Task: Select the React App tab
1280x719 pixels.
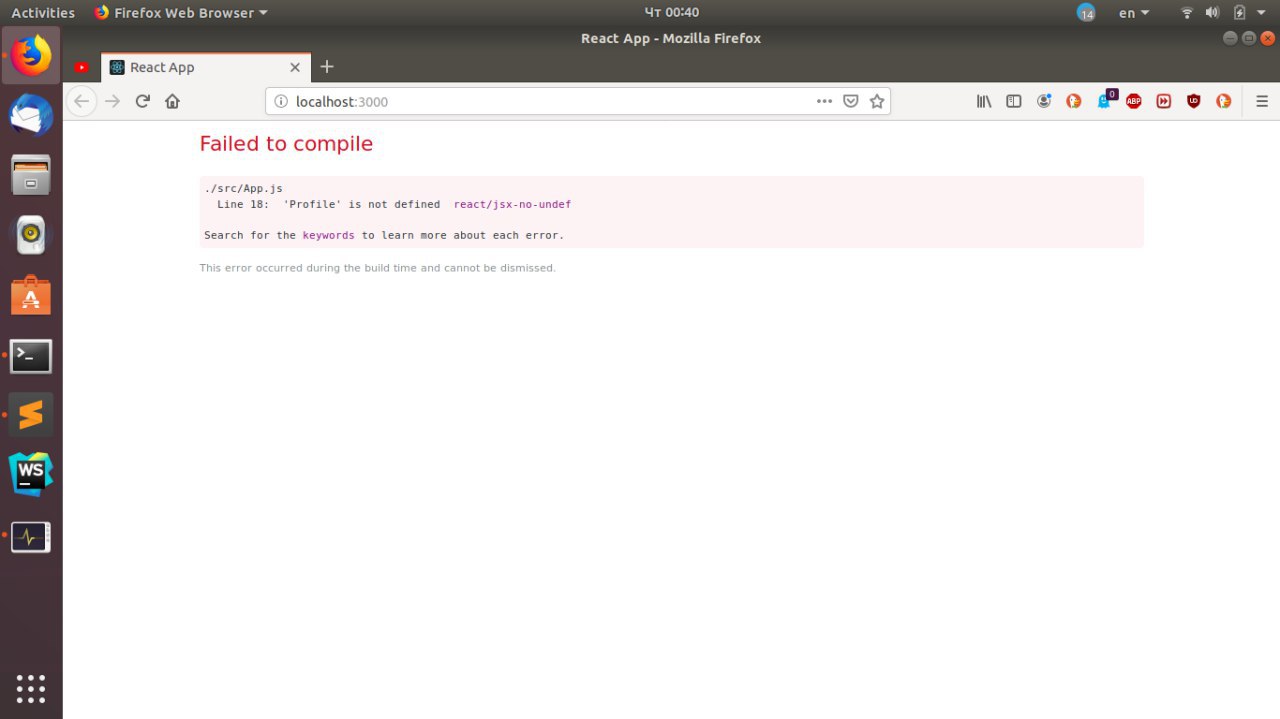Action: point(205,67)
